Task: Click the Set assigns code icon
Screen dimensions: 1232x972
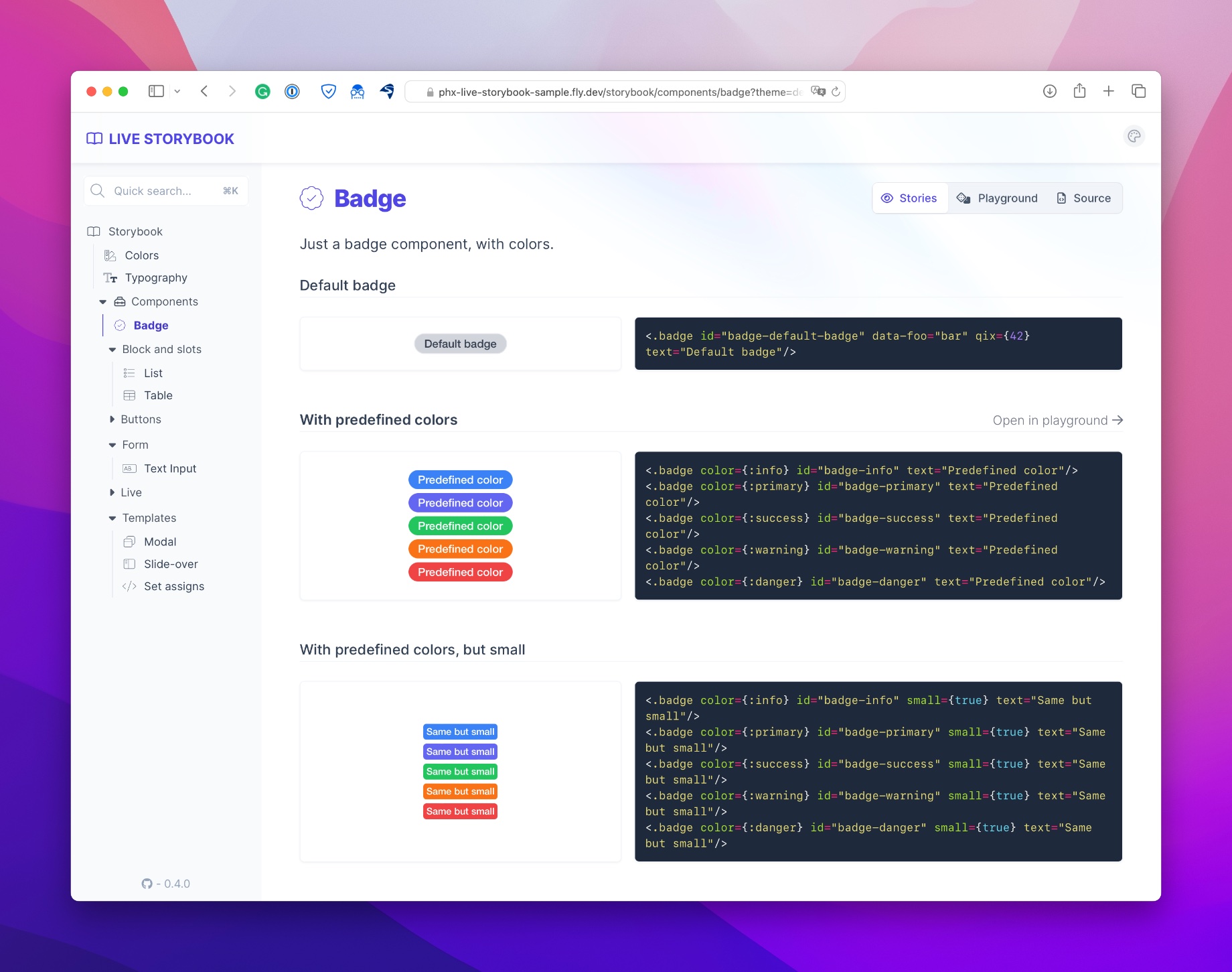Action: [x=129, y=586]
